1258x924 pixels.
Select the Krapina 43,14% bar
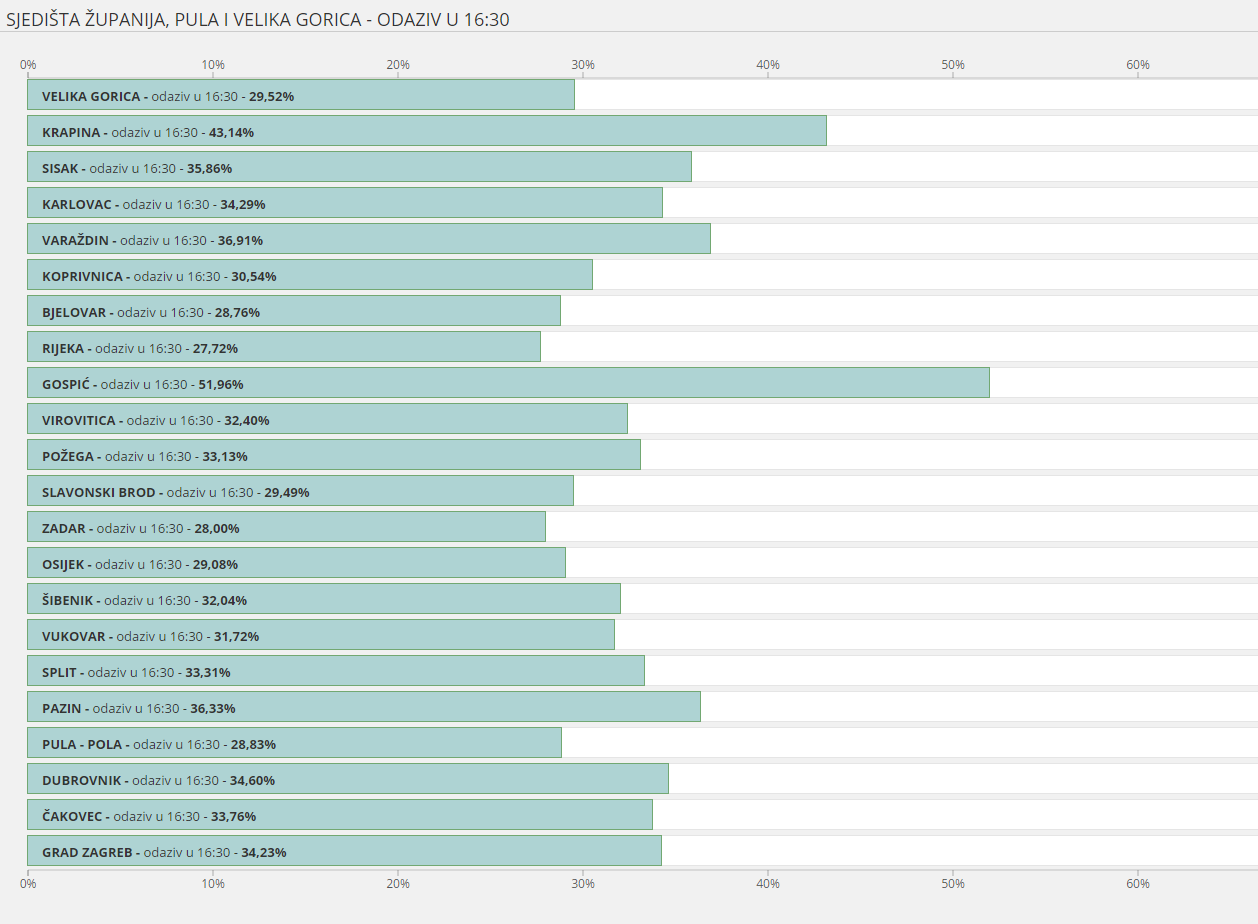[x=427, y=131]
